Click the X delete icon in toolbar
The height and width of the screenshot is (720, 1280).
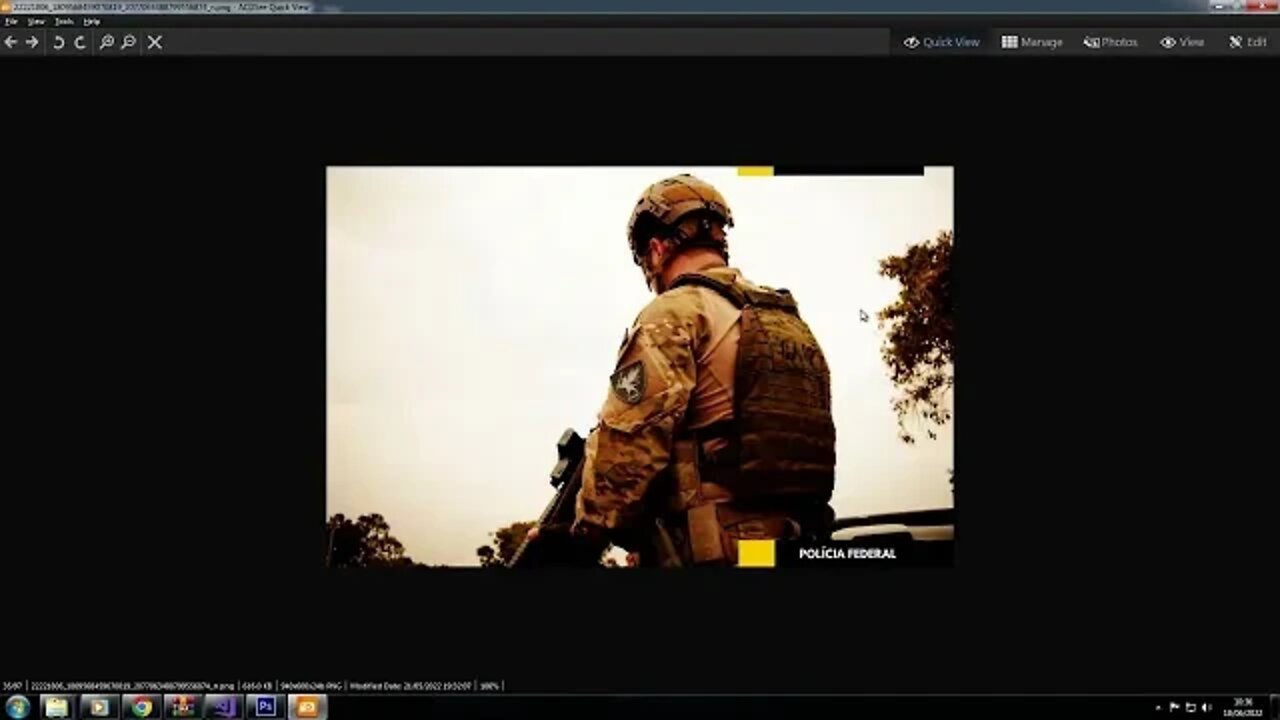[x=155, y=42]
